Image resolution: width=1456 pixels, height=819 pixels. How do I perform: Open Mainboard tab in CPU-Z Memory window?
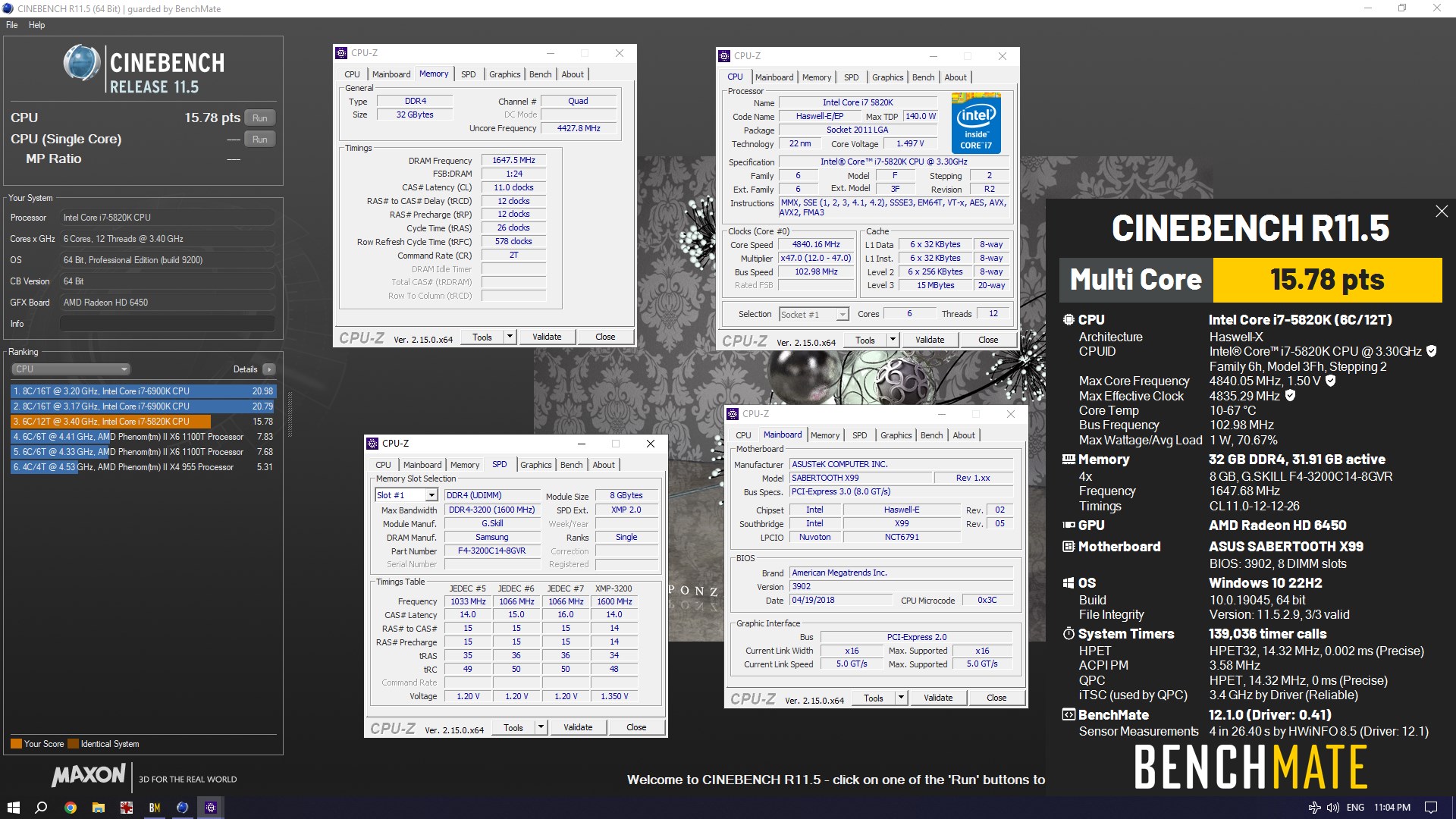391,74
